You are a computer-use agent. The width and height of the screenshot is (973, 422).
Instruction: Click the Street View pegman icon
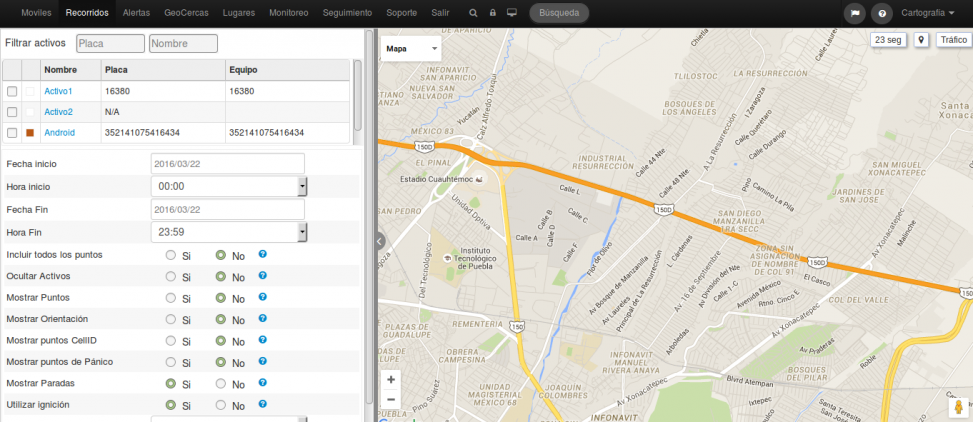tap(958, 408)
